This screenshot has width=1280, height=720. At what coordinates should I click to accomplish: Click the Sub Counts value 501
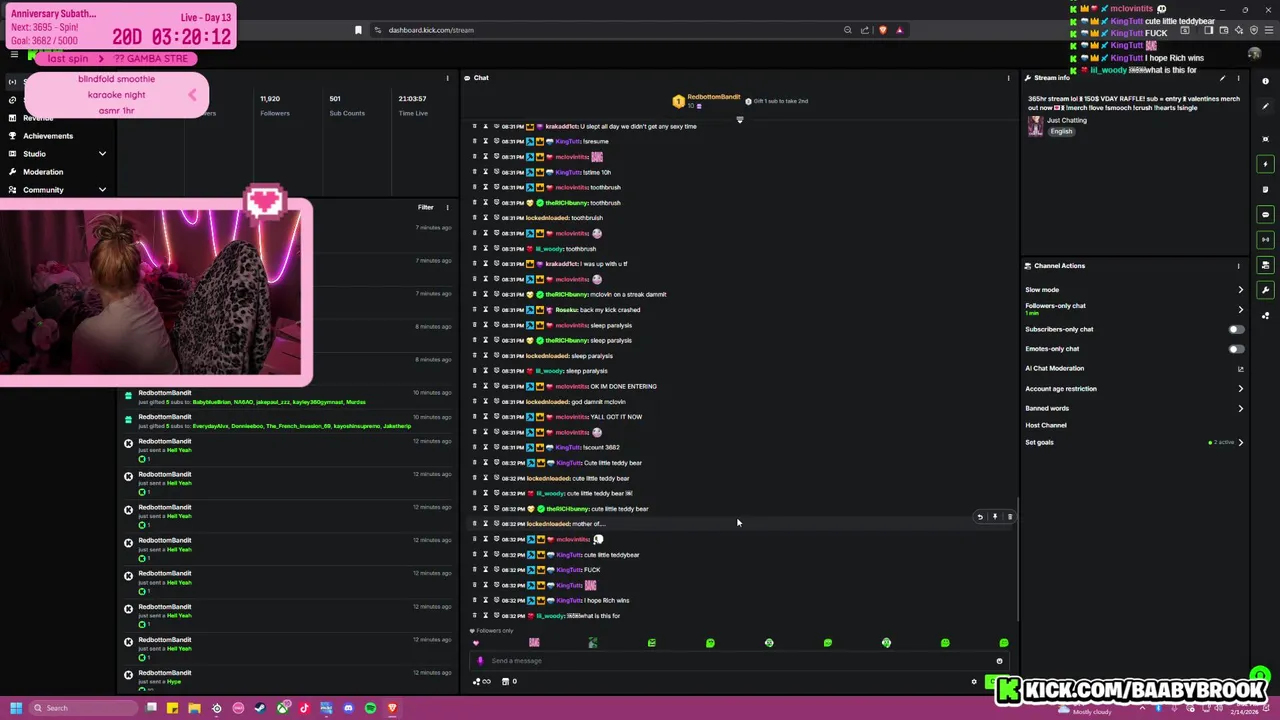pyautogui.click(x=335, y=99)
